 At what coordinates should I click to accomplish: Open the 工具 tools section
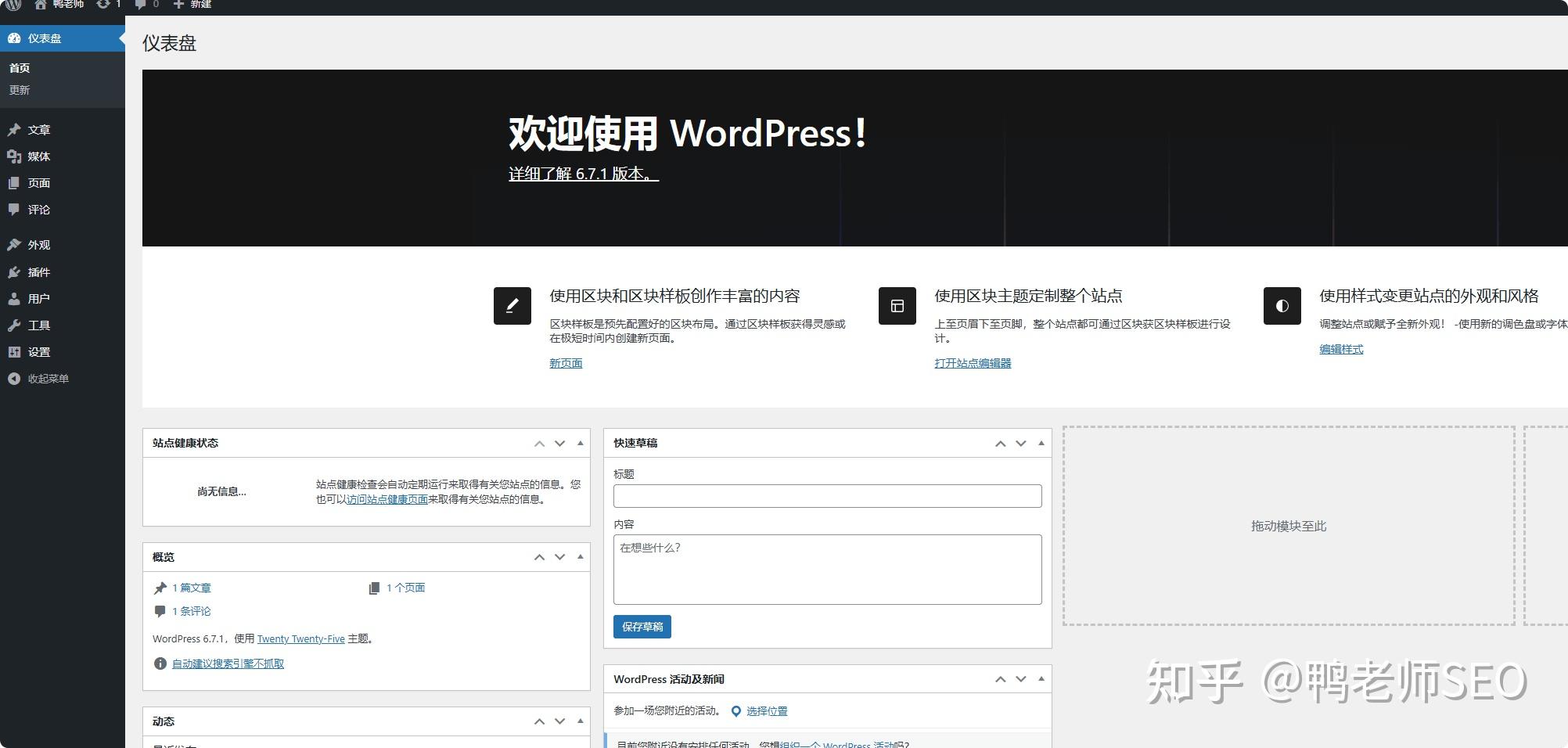34,325
